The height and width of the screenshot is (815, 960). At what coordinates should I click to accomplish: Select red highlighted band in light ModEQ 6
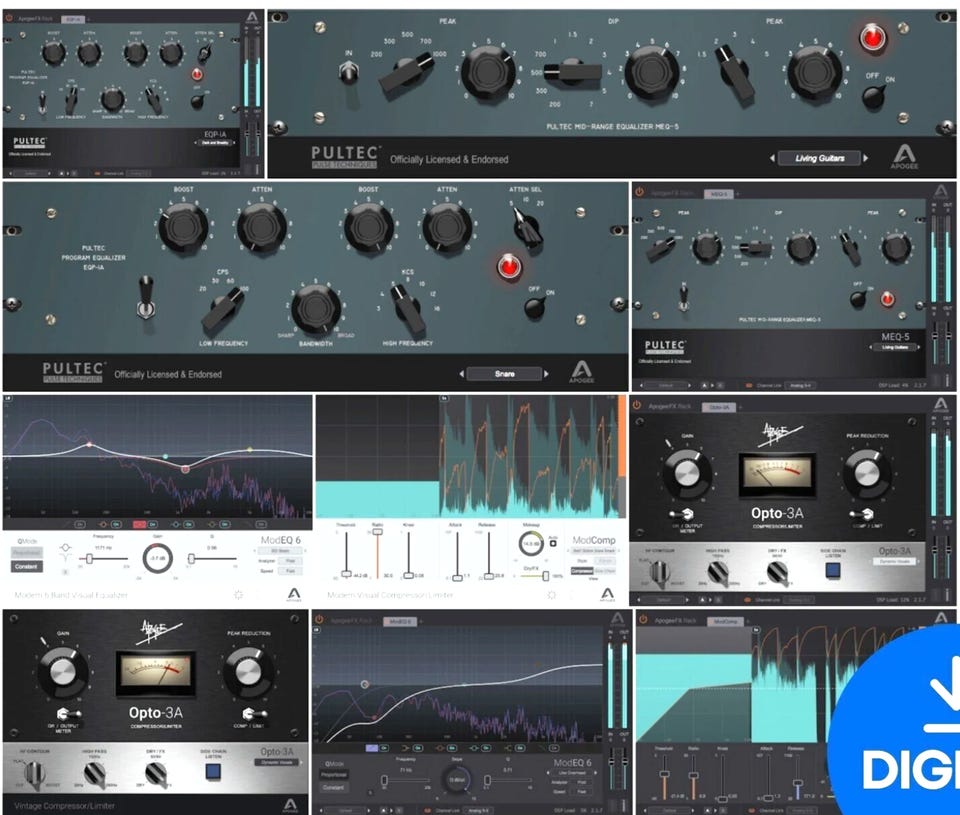click(139, 524)
